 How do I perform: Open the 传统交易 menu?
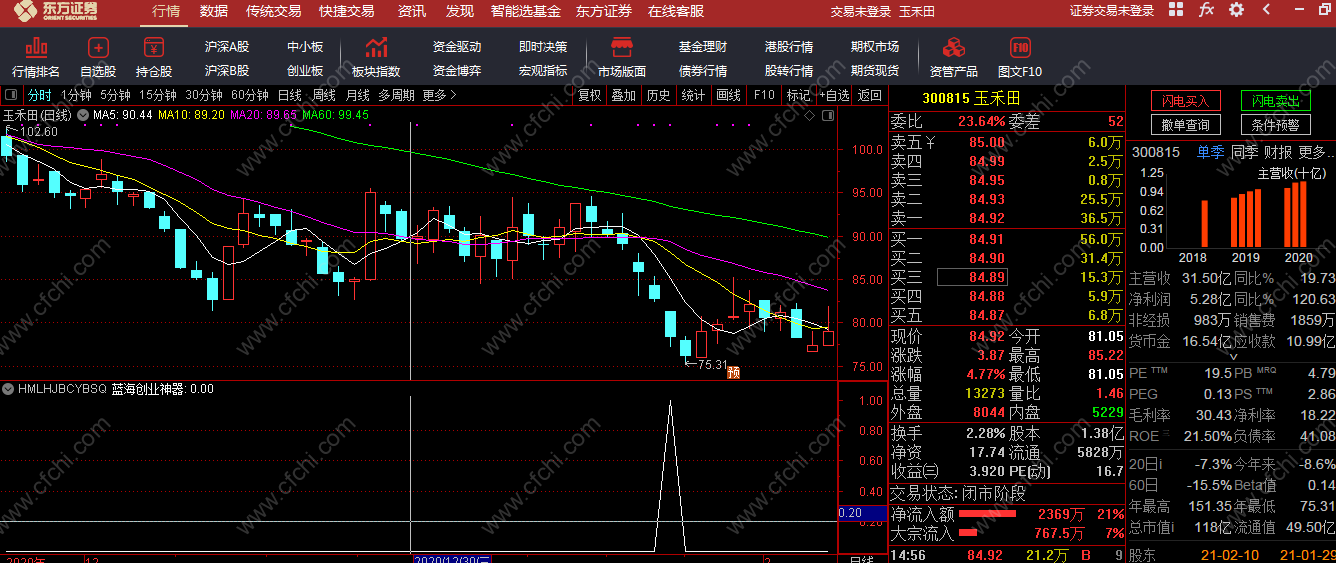[273, 11]
